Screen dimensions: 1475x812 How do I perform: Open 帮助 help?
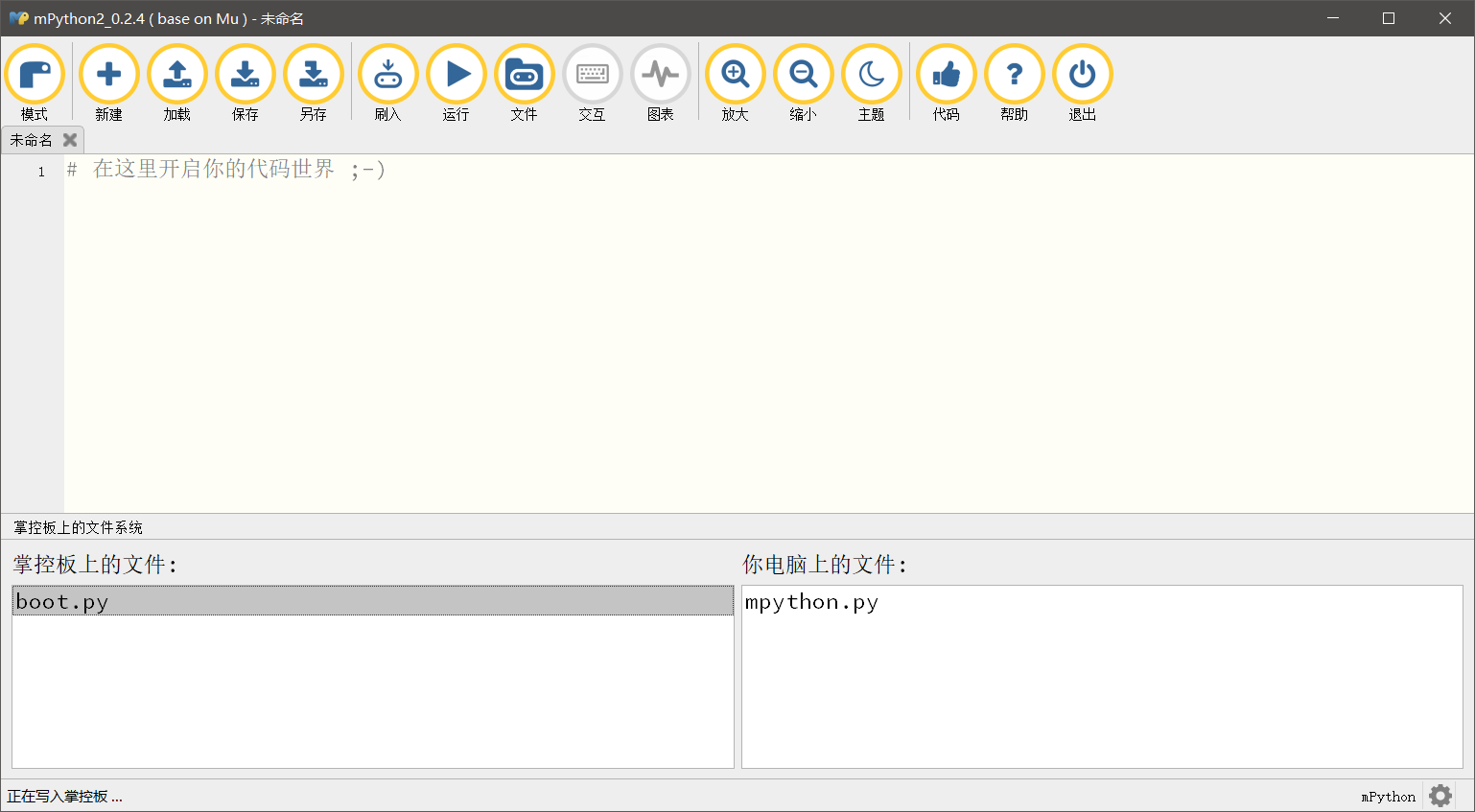1015,83
